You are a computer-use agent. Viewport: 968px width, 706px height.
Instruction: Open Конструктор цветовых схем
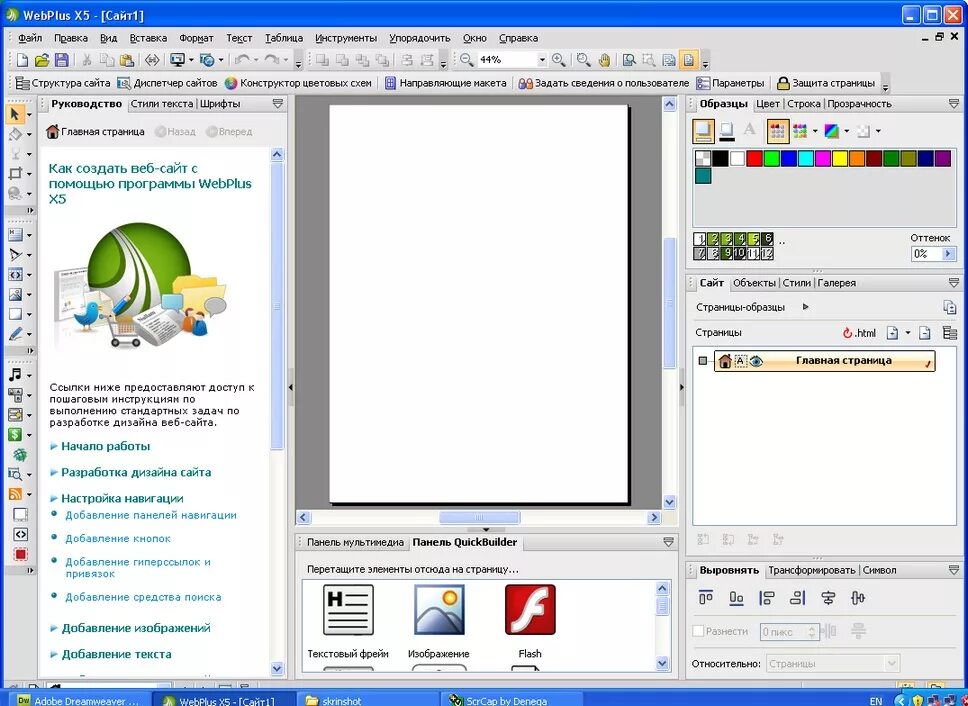click(298, 83)
